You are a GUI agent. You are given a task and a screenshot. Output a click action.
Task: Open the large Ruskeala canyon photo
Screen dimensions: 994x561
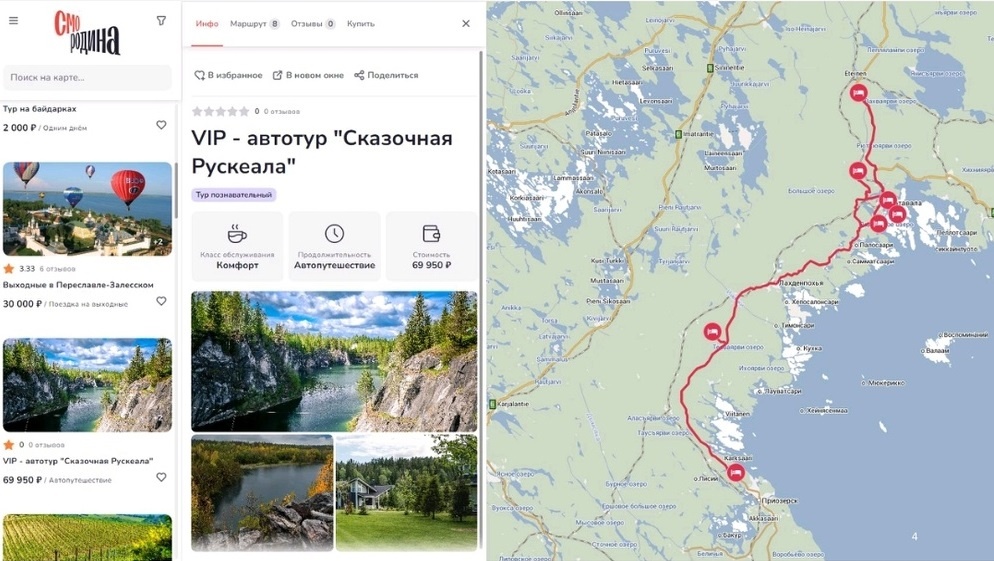point(334,361)
